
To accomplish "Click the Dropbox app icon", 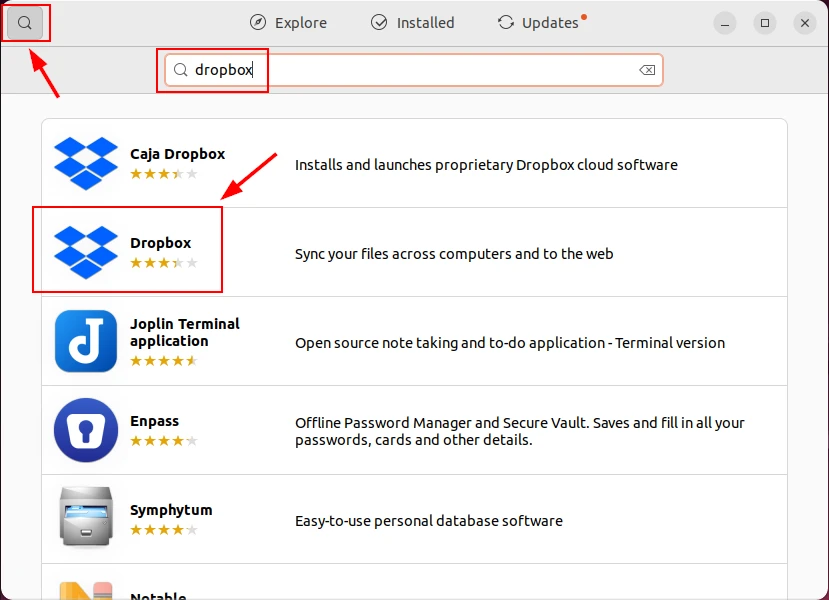I will click(86, 252).
